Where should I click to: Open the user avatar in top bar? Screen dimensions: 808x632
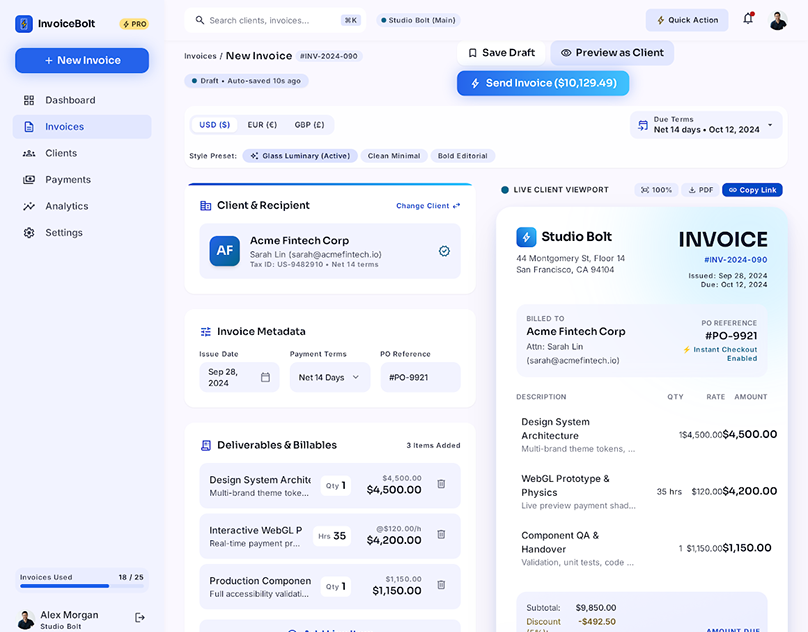[778, 20]
